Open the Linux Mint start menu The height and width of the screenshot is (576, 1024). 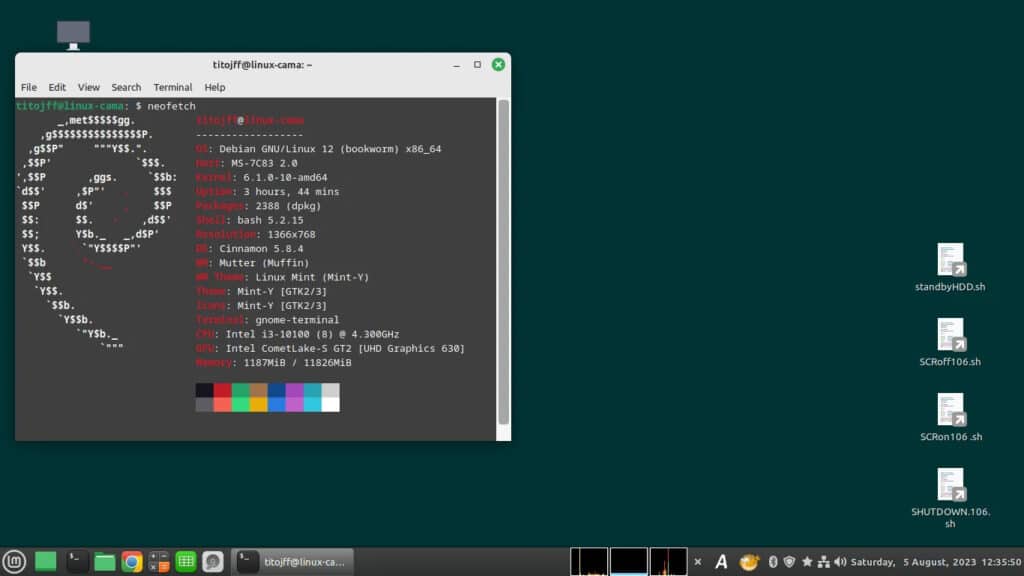point(14,562)
